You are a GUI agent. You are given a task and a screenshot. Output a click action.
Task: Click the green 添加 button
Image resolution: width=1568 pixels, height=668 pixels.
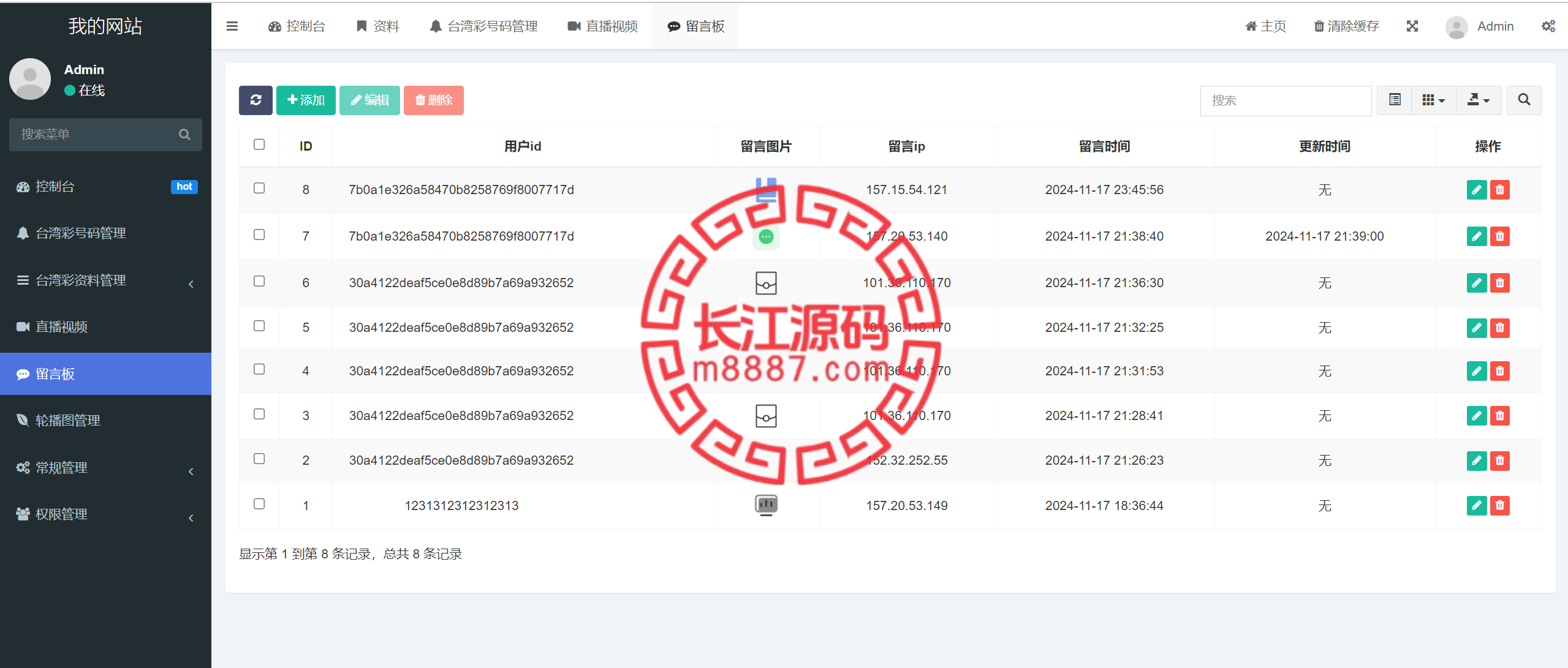[x=306, y=100]
